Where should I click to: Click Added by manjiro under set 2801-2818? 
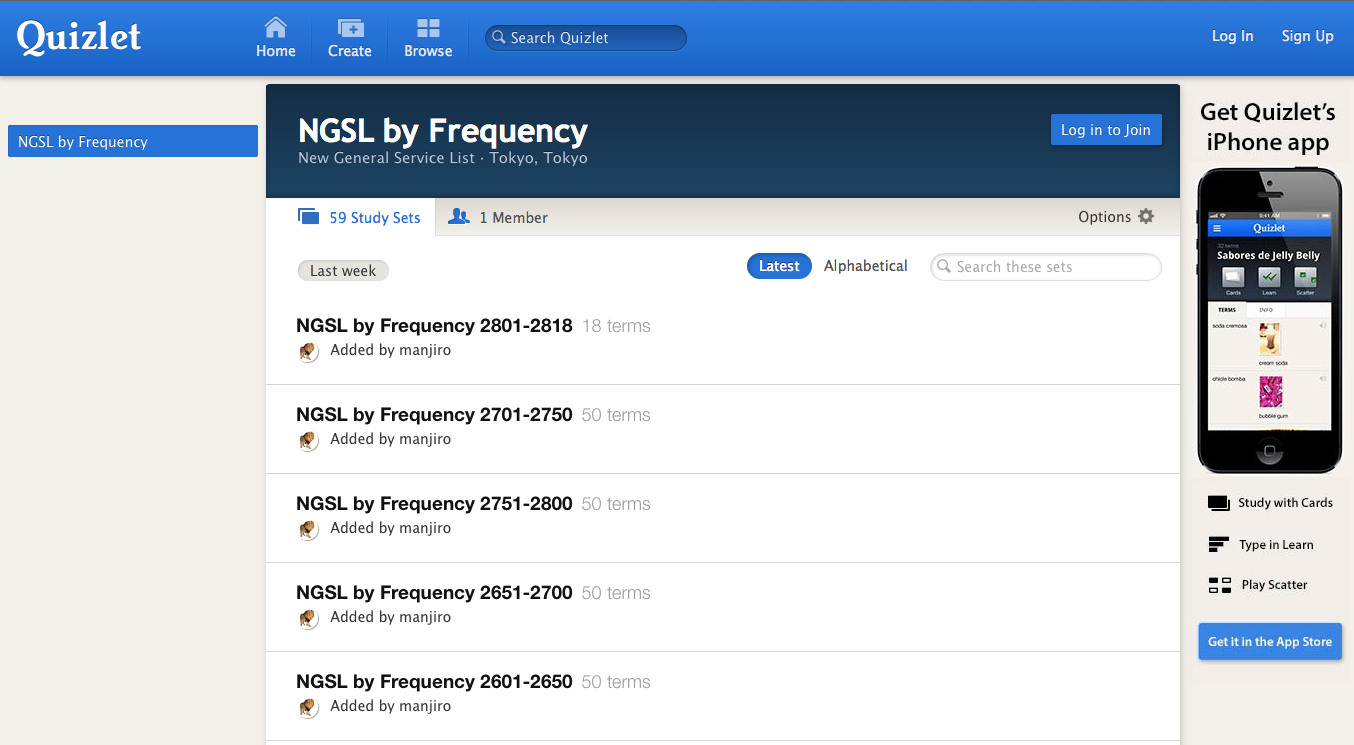391,350
